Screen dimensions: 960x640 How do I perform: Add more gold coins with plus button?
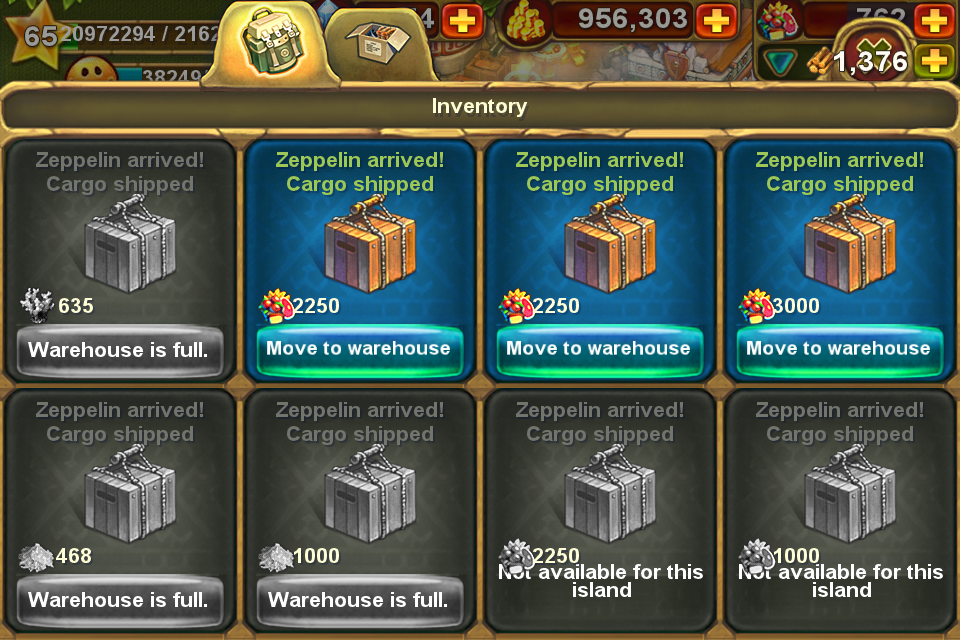tap(715, 21)
